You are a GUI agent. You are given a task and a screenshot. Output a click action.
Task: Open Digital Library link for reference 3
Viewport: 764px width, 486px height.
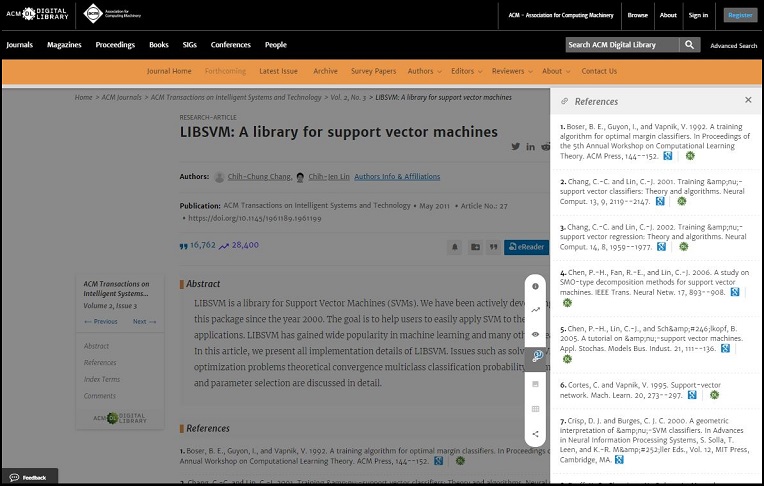tap(684, 247)
